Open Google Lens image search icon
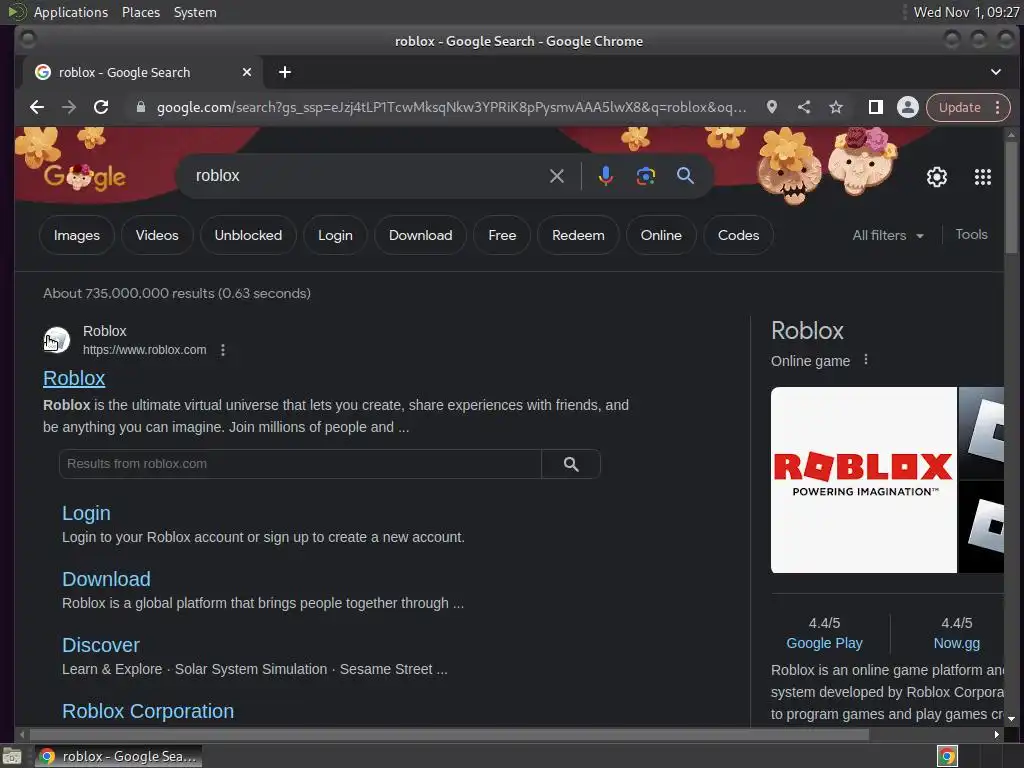The height and width of the screenshot is (768, 1024). 645,176
